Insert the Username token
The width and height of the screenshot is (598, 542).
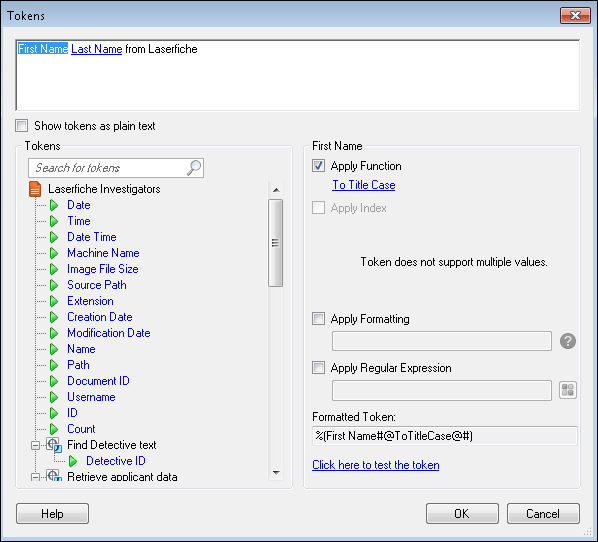(x=91, y=397)
